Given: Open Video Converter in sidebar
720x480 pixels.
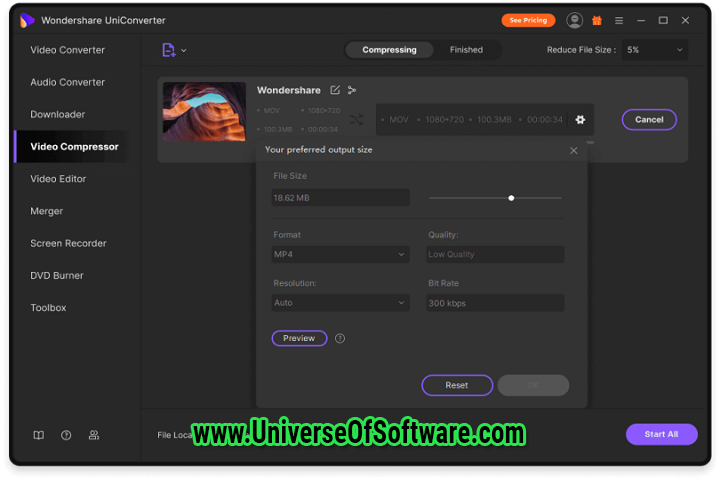Looking at the screenshot, I should 68,50.
